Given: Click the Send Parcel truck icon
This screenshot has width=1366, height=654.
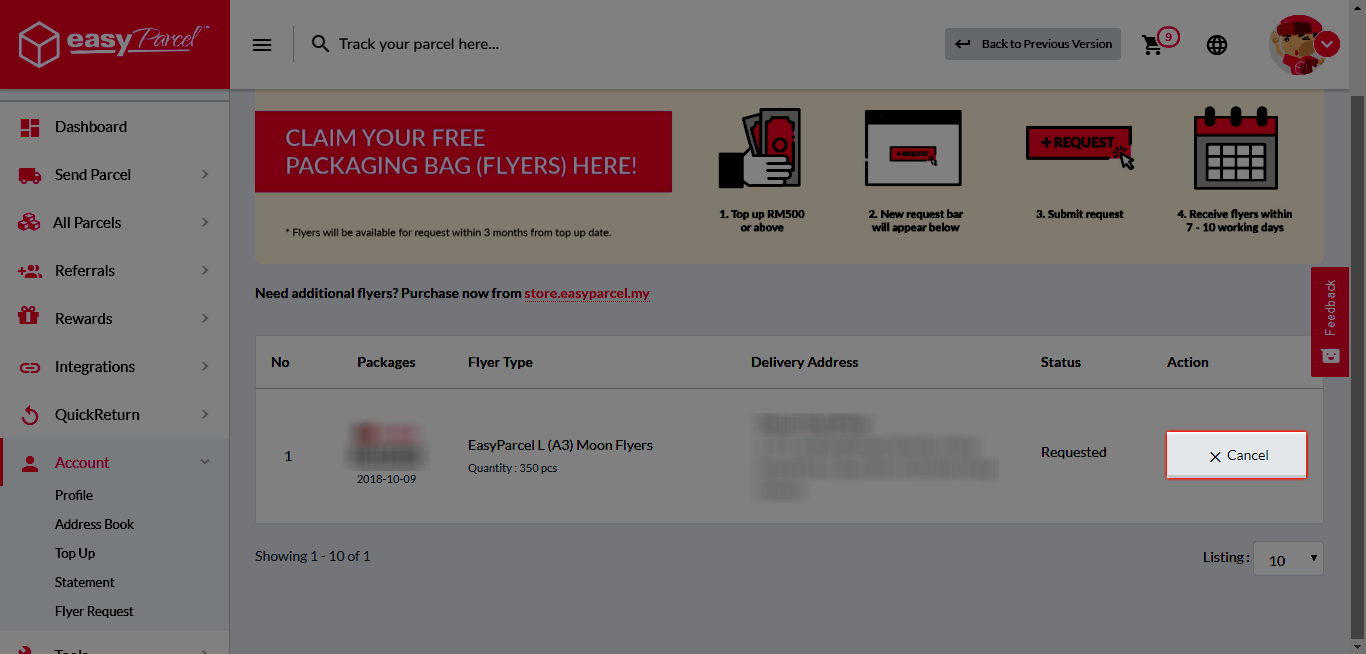Looking at the screenshot, I should tap(30, 175).
